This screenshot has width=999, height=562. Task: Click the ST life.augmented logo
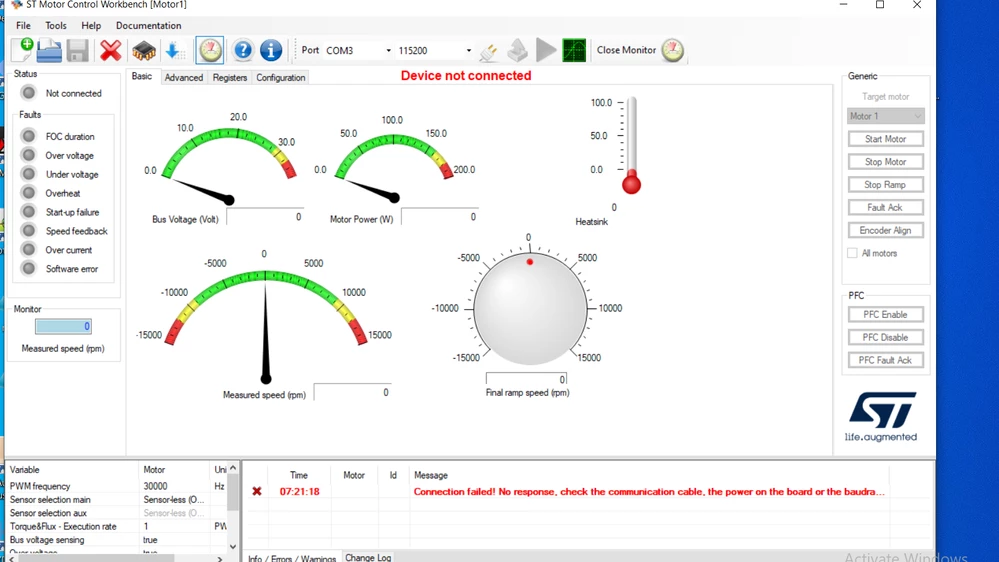click(x=882, y=417)
